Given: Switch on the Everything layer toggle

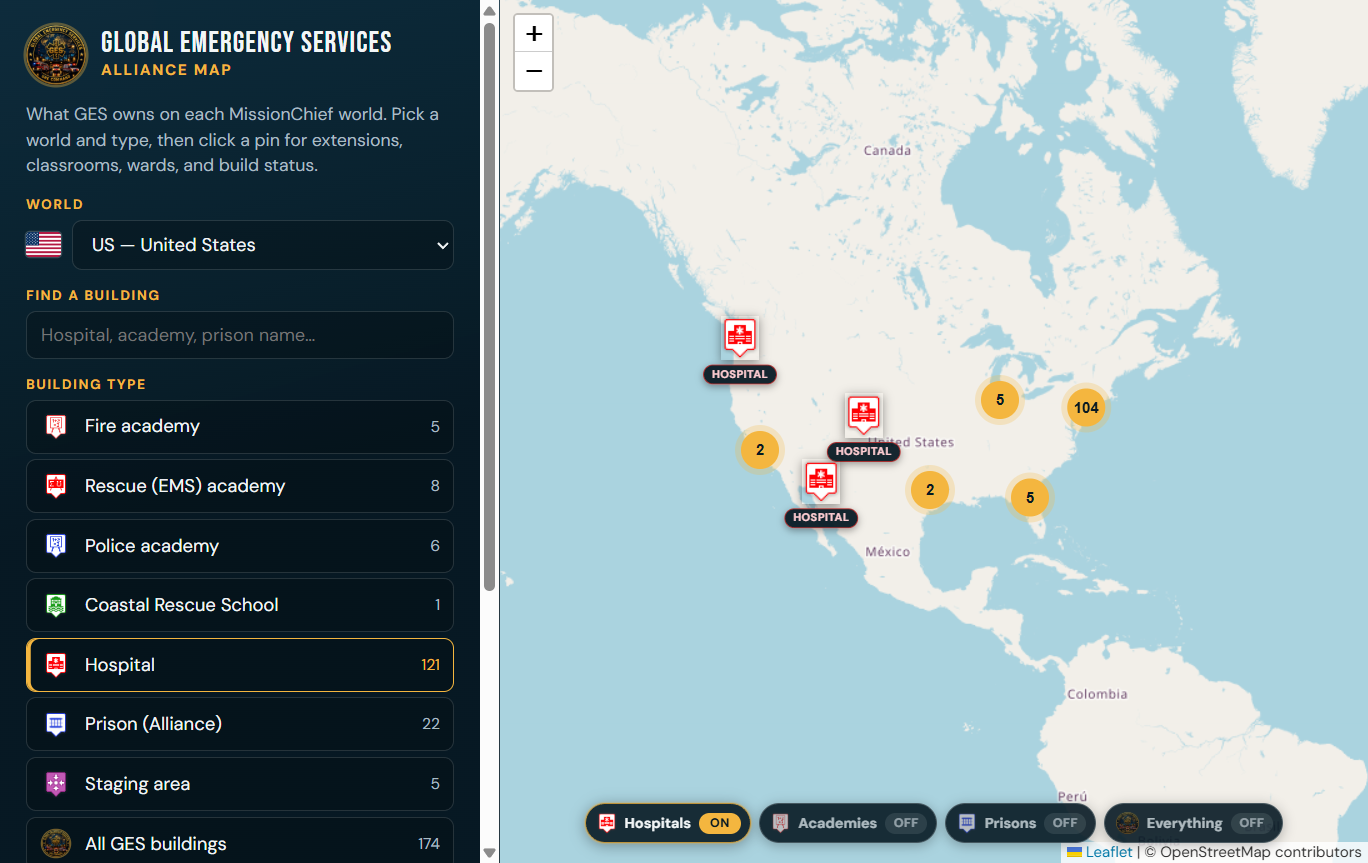Looking at the screenshot, I should coord(1193,823).
